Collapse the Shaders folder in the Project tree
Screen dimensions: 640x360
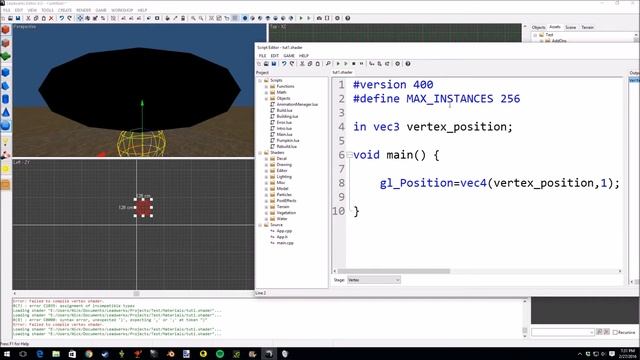click(260, 153)
